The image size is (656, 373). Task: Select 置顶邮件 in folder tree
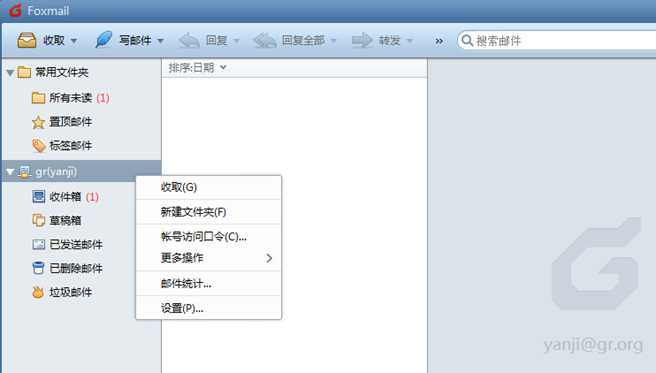70,122
